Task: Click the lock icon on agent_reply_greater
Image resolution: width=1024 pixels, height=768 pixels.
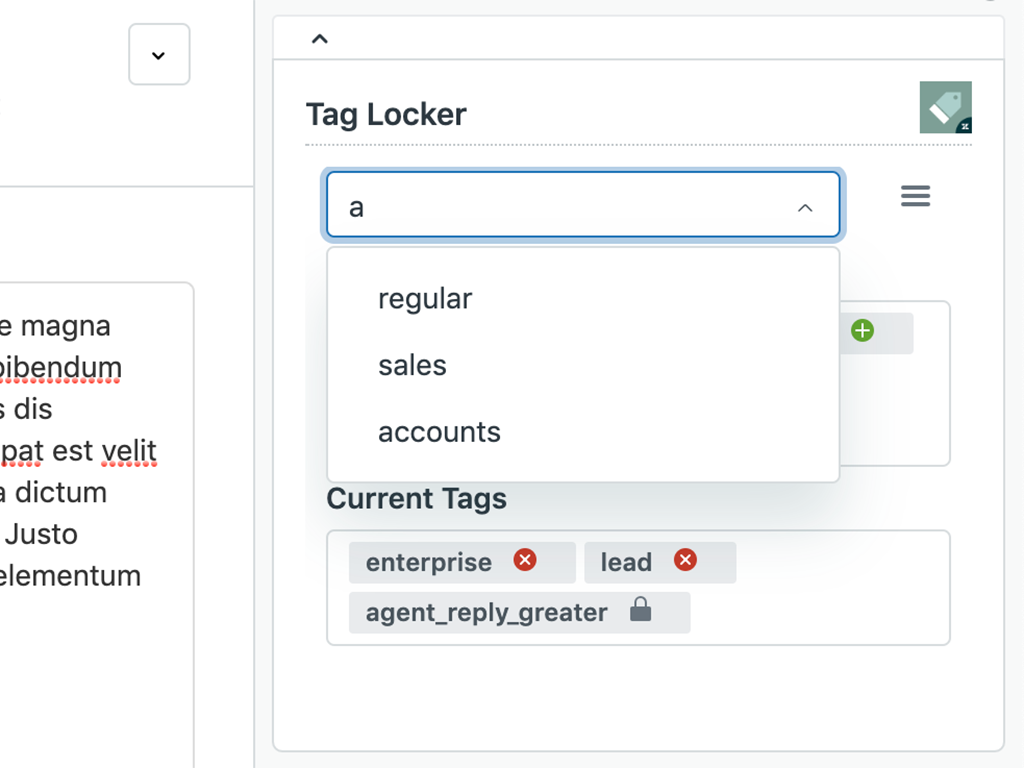Action: pos(641,609)
